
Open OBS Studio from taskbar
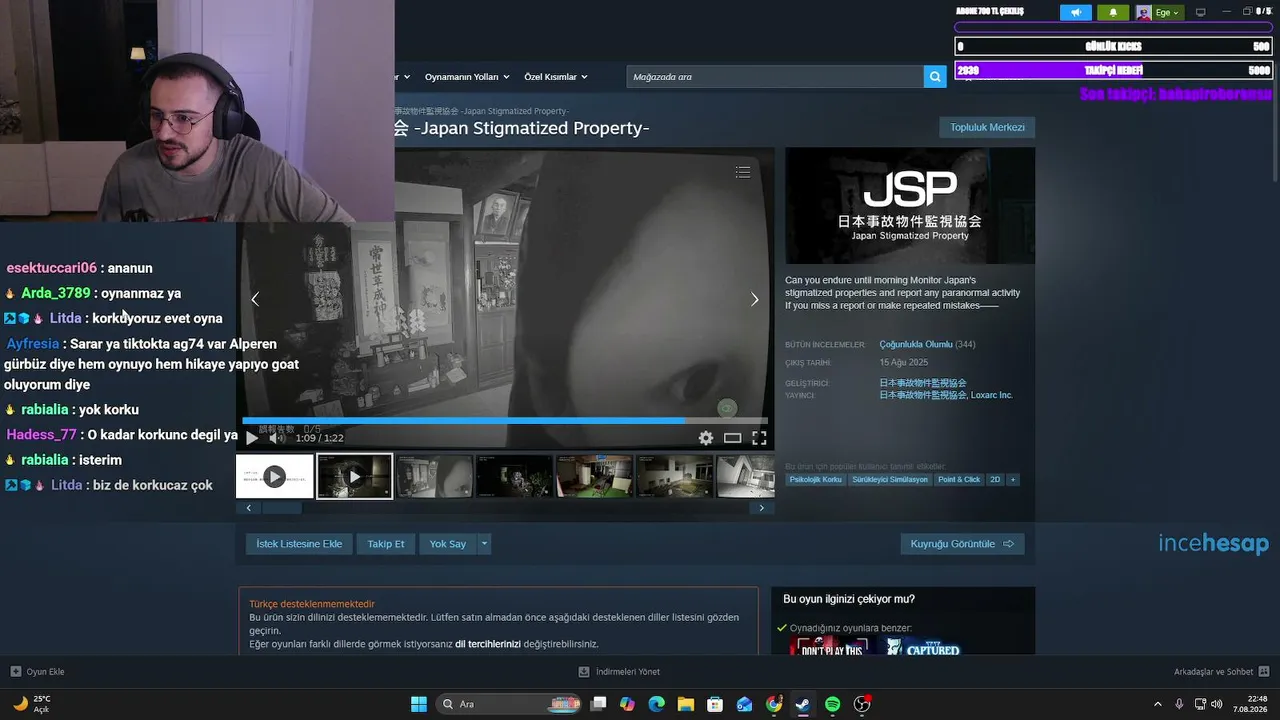click(862, 704)
